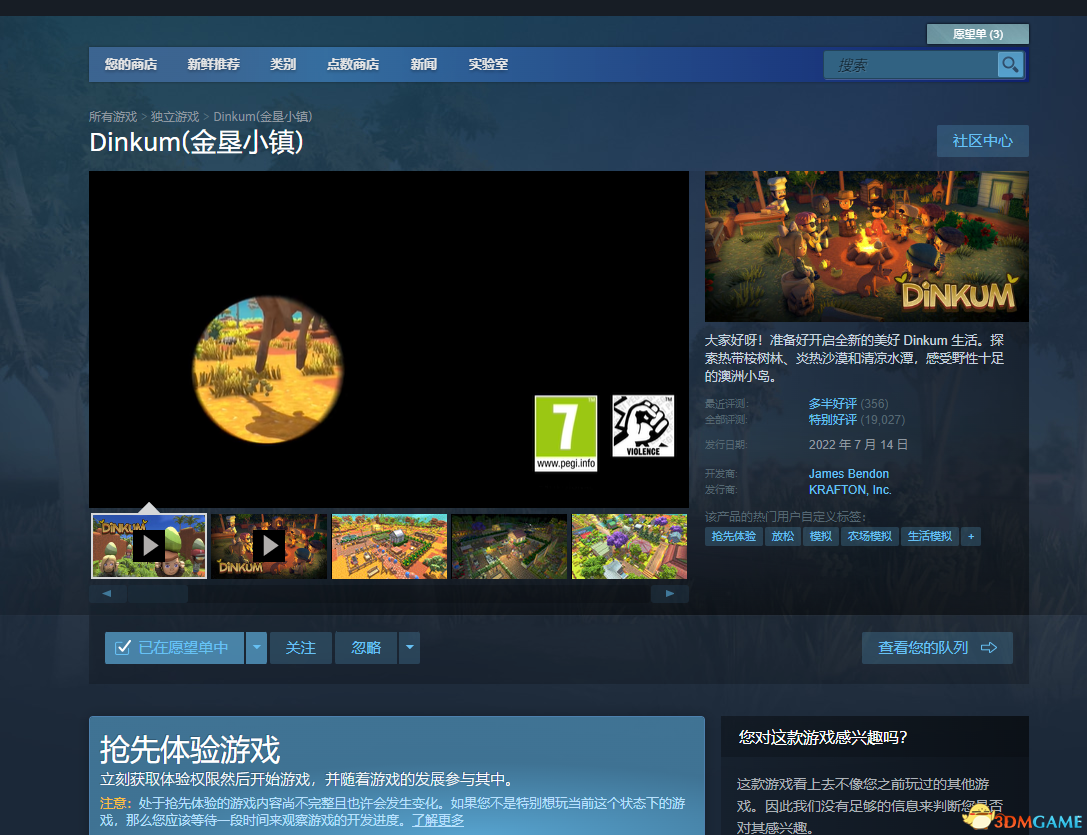
Task: Play the first Dinkum trailer thumbnail
Action: coord(149,546)
